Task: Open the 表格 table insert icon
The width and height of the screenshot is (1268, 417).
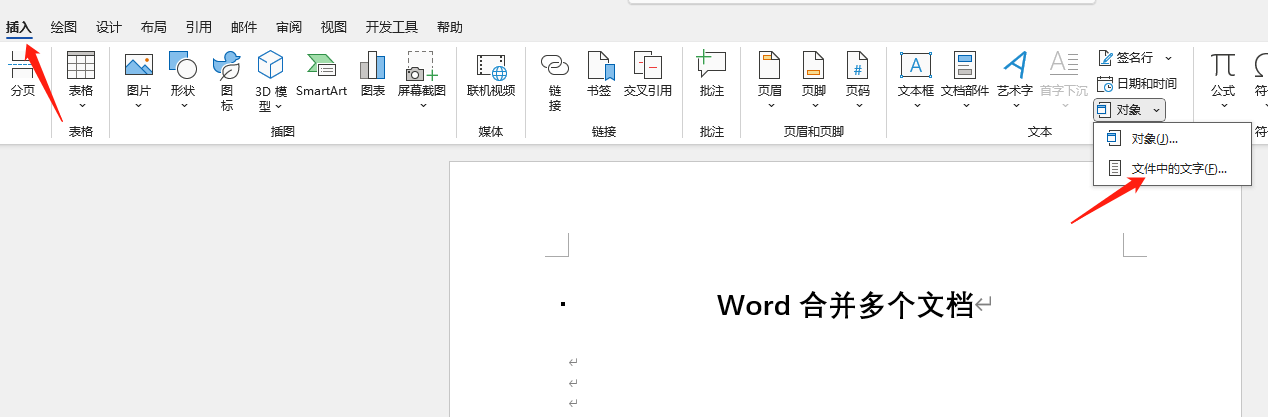Action: [x=81, y=66]
